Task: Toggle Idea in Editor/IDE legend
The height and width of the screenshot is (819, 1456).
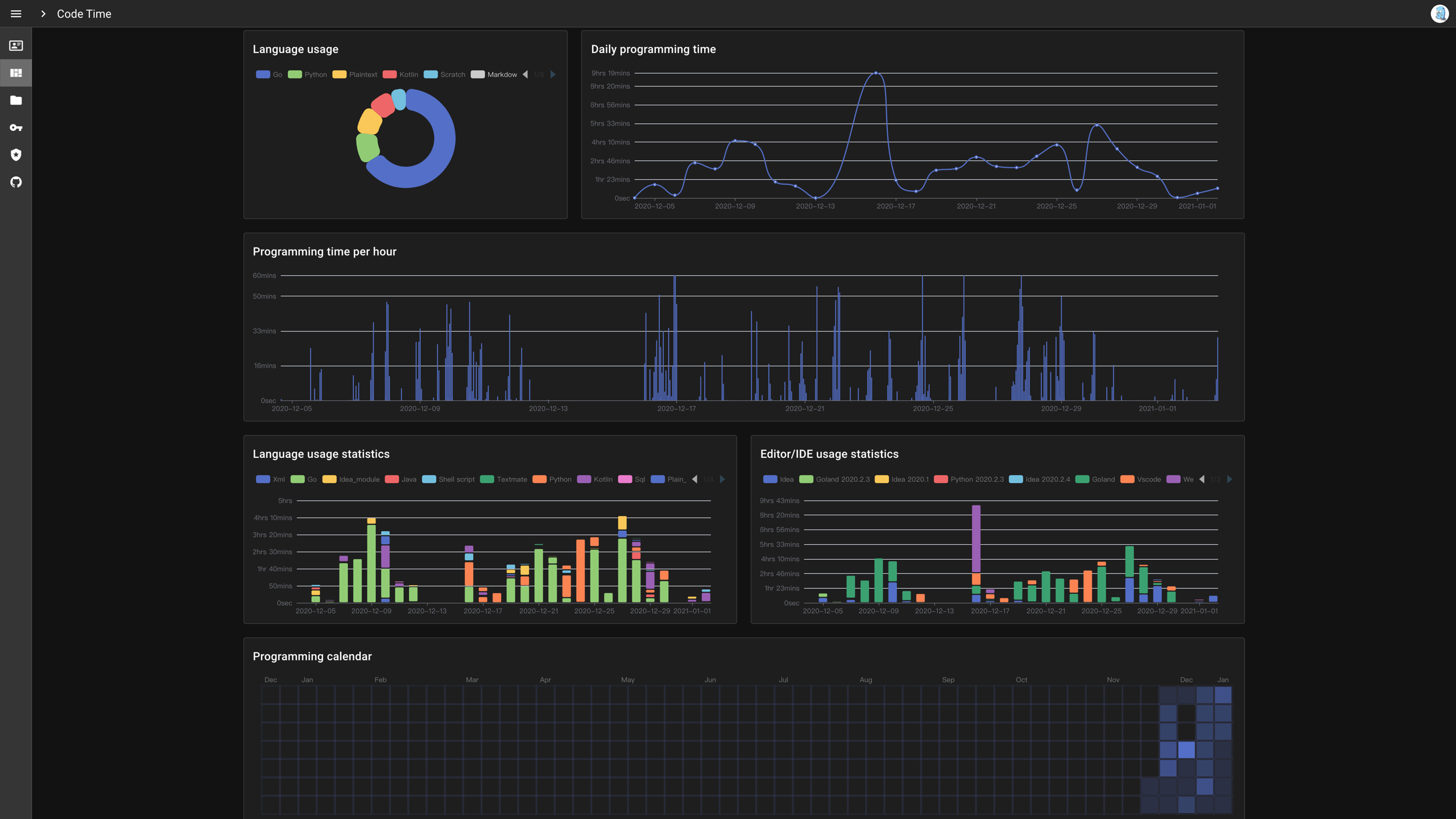Action: [779, 479]
